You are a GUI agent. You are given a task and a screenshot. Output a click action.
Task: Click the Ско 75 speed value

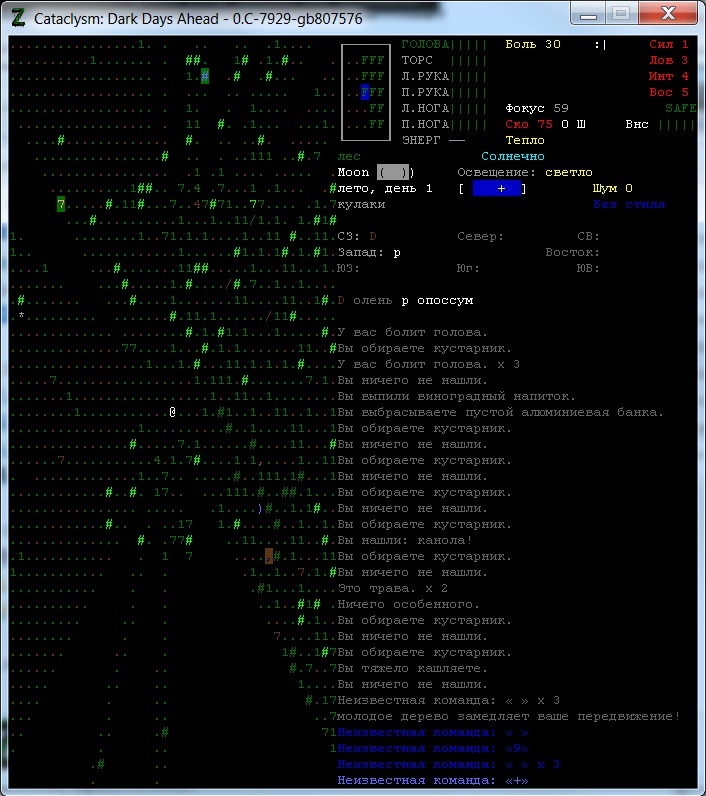pos(529,124)
